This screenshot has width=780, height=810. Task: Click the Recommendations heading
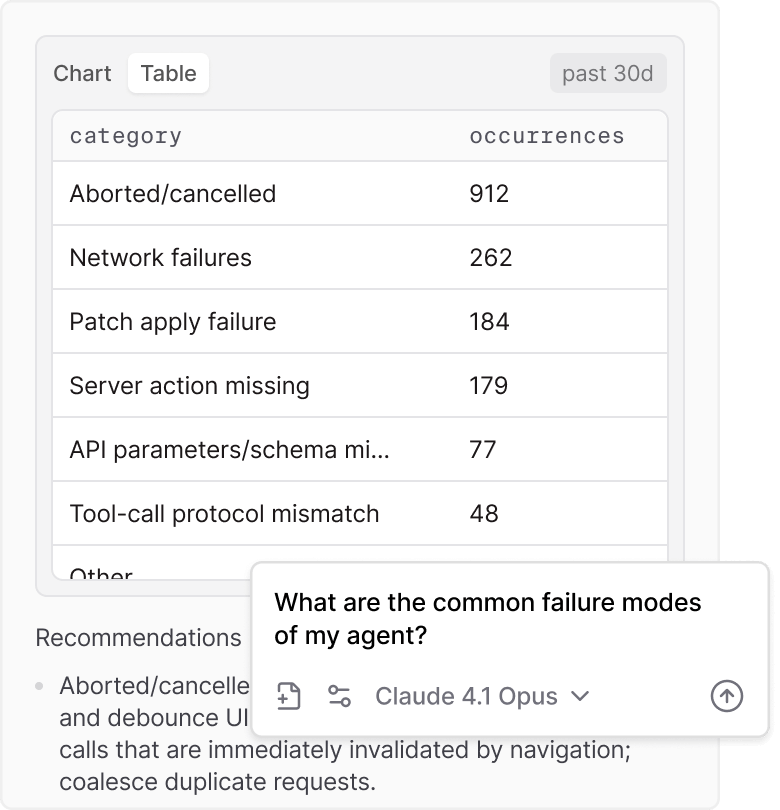pos(138,638)
